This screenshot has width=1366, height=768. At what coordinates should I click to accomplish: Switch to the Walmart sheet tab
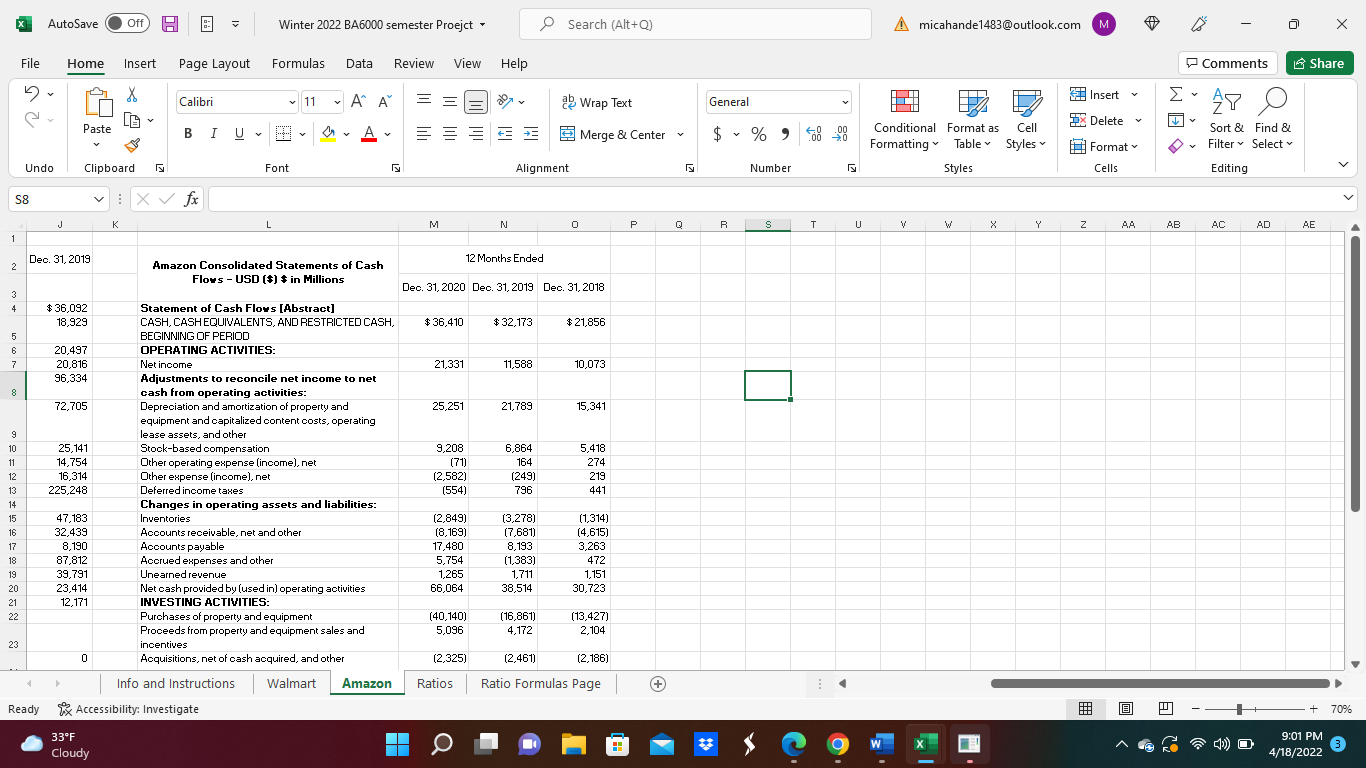coord(291,683)
